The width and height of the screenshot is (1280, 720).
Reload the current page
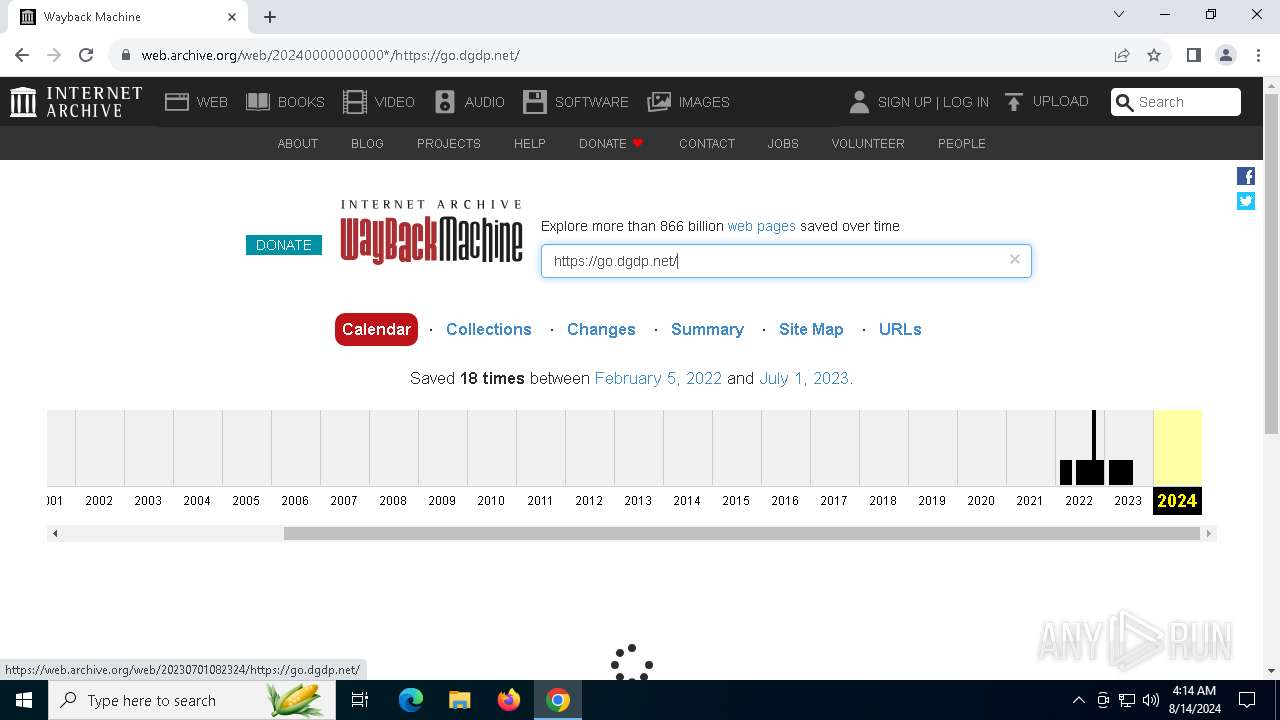point(86,55)
